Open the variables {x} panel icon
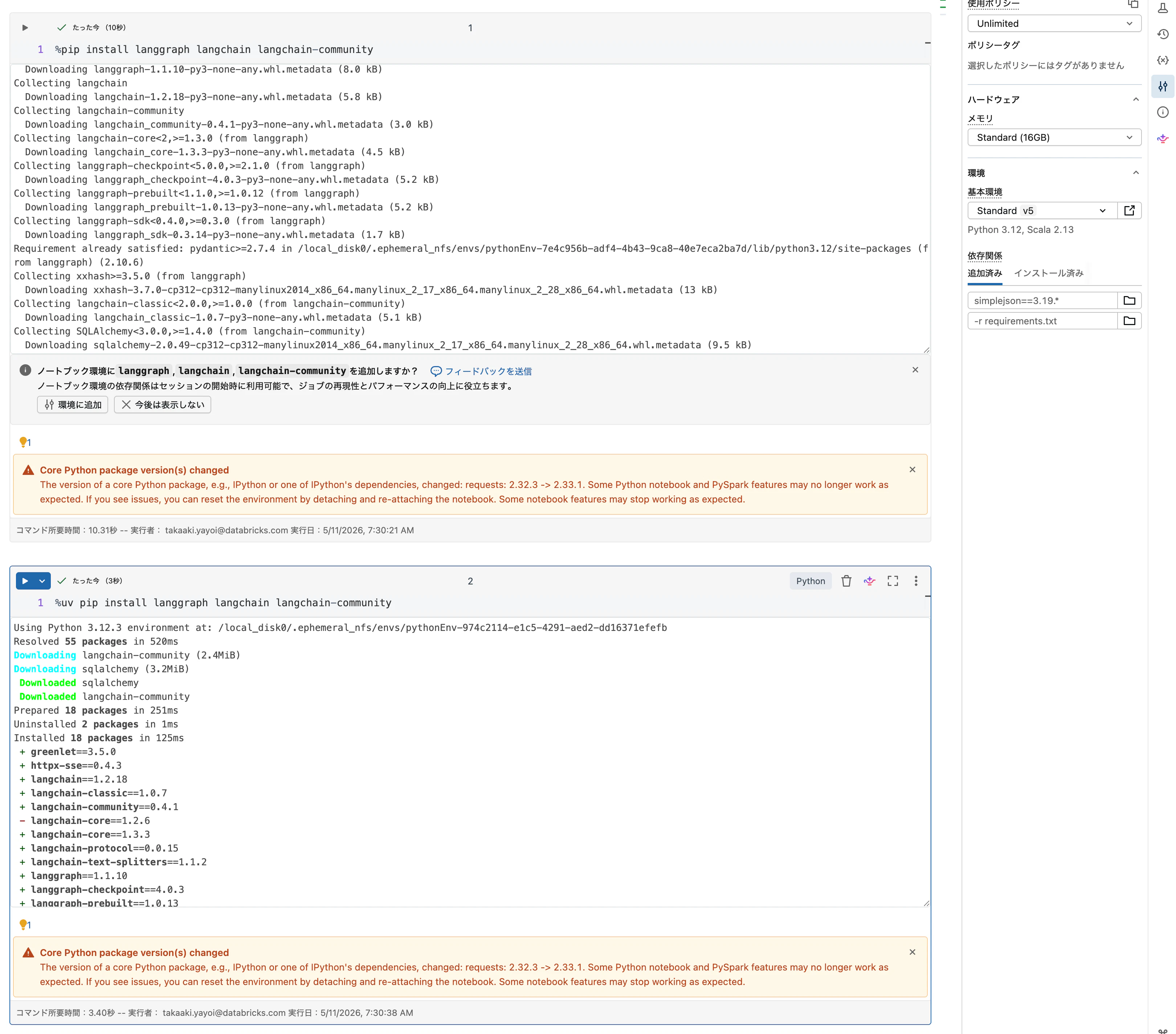This screenshot has width=1176, height=1034. (x=1163, y=60)
